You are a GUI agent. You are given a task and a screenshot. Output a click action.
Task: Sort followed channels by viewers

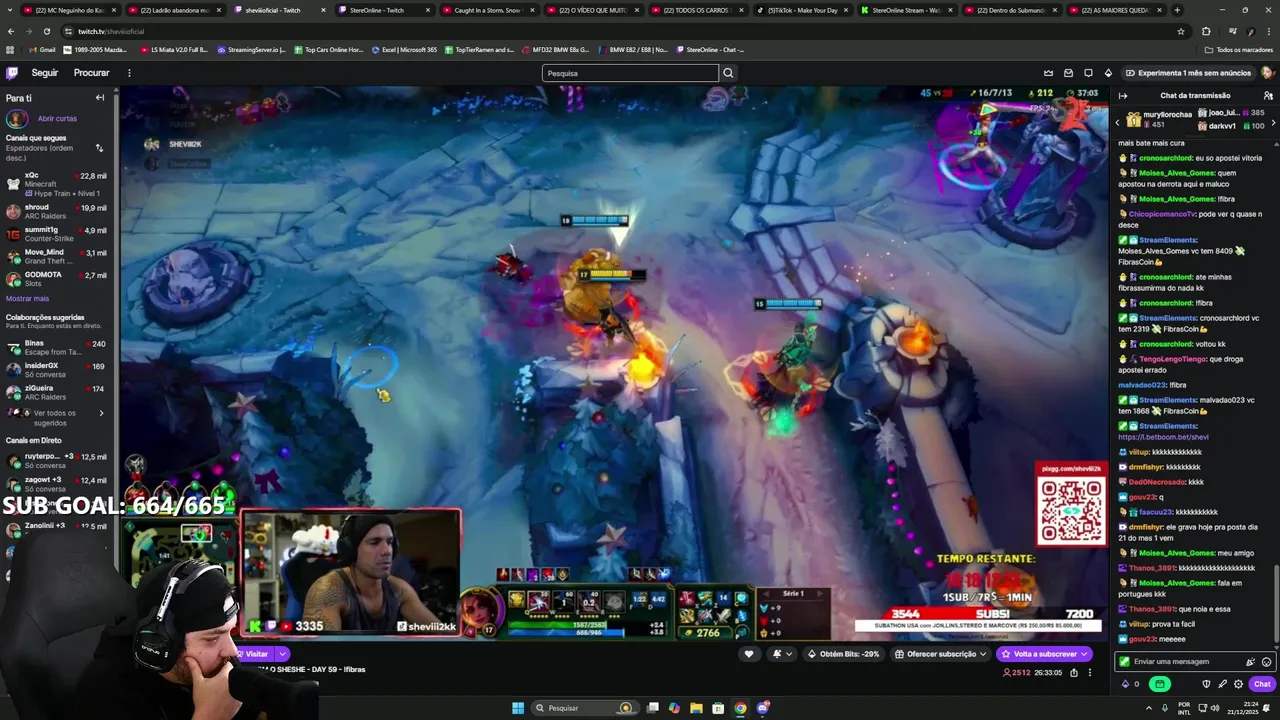click(99, 148)
